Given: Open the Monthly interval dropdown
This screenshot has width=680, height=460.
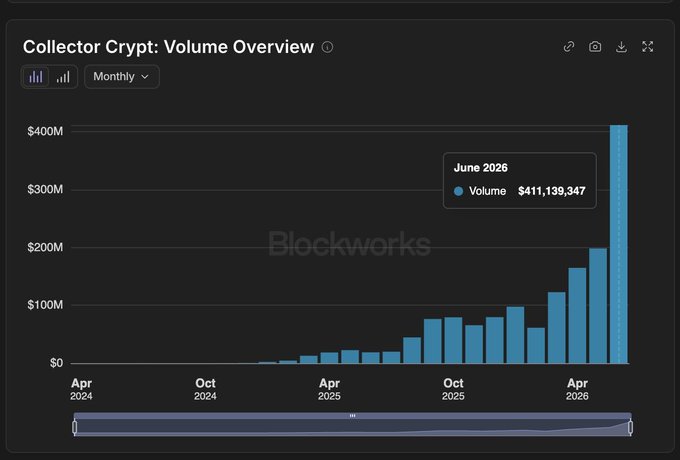Looking at the screenshot, I should coord(122,77).
